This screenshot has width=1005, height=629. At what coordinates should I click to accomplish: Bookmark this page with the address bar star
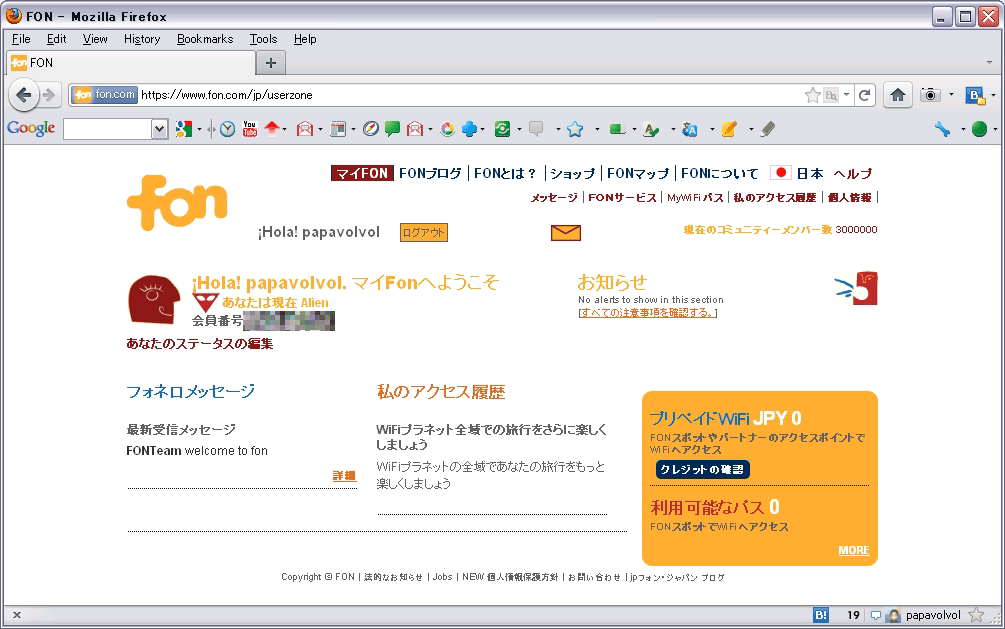pyautogui.click(x=812, y=95)
